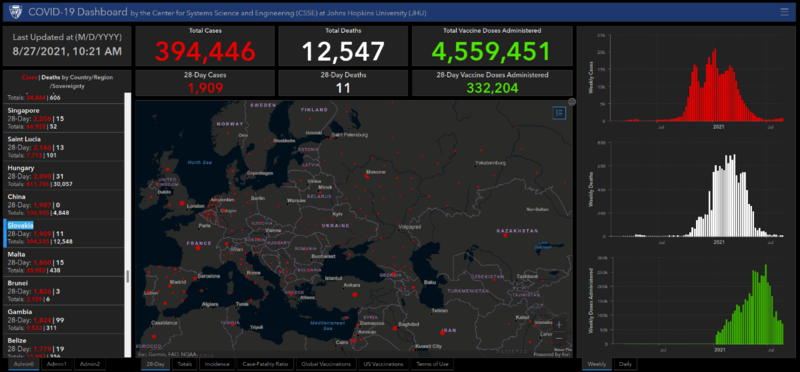This screenshot has height=372, width=800.
Task: Click the last updated timestamp 8/27/2021
Action: [67, 51]
